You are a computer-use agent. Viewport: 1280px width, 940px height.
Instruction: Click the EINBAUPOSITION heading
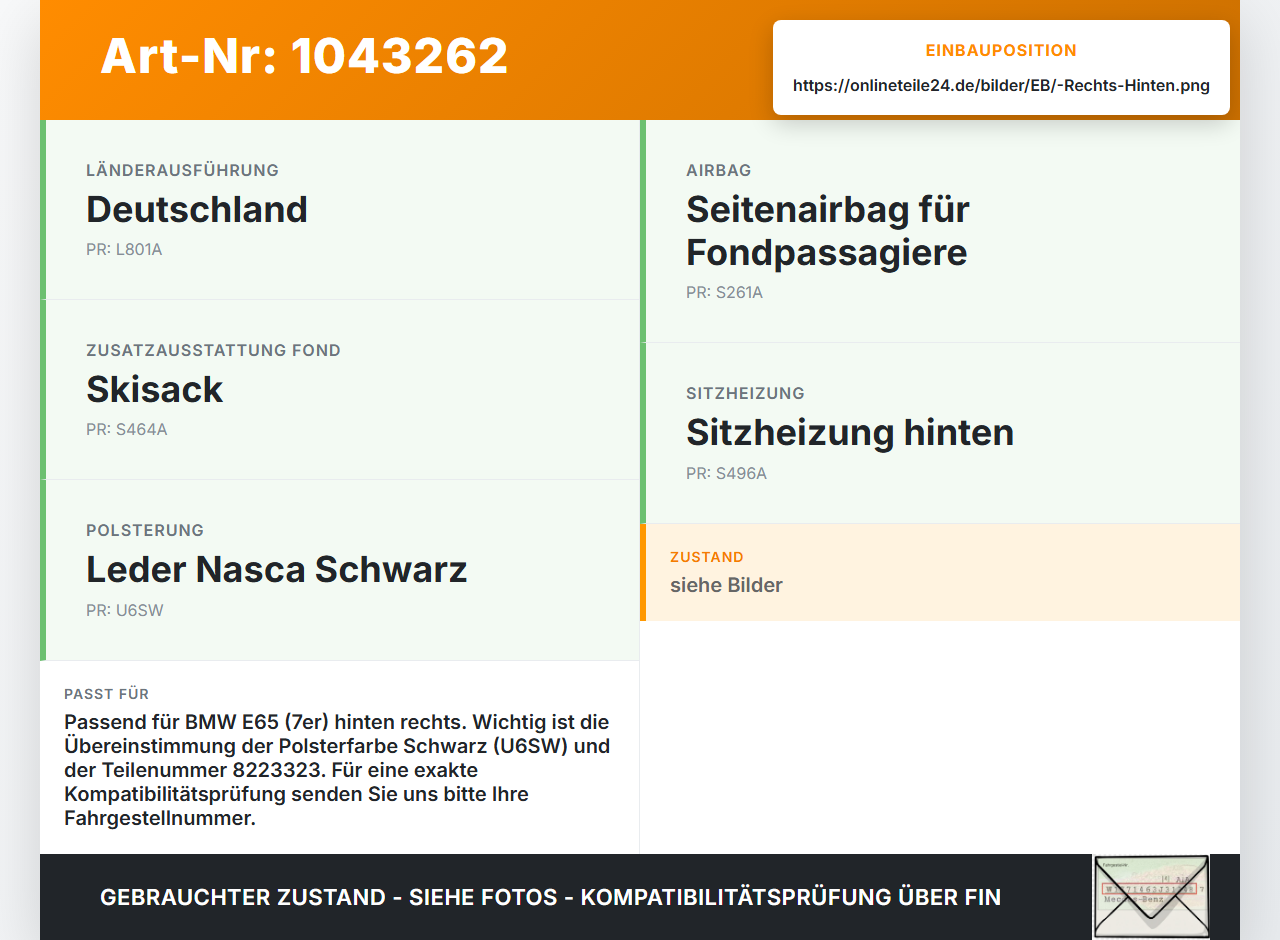pyautogui.click(x=1001, y=51)
